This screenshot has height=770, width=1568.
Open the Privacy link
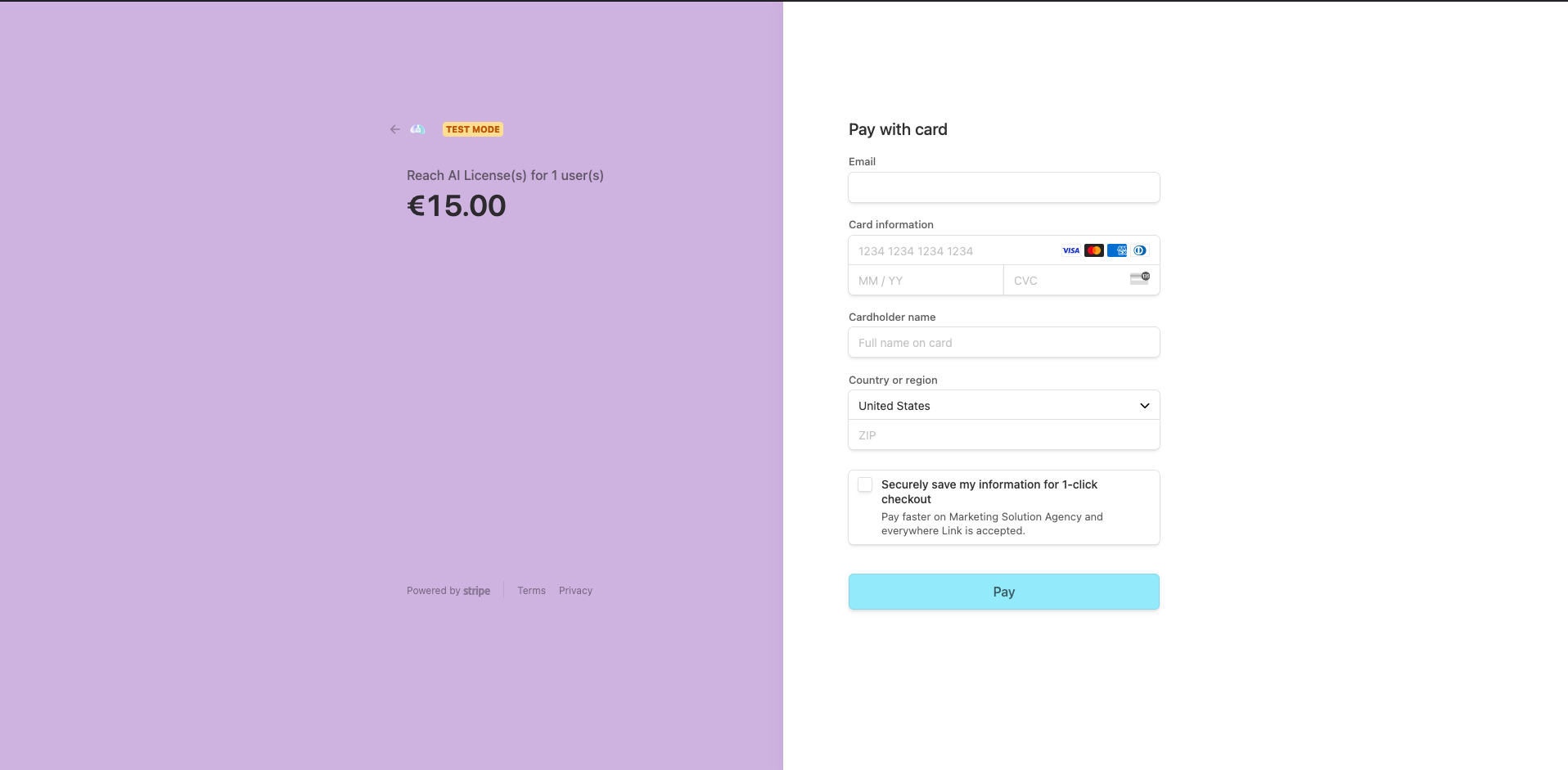pyautogui.click(x=575, y=591)
